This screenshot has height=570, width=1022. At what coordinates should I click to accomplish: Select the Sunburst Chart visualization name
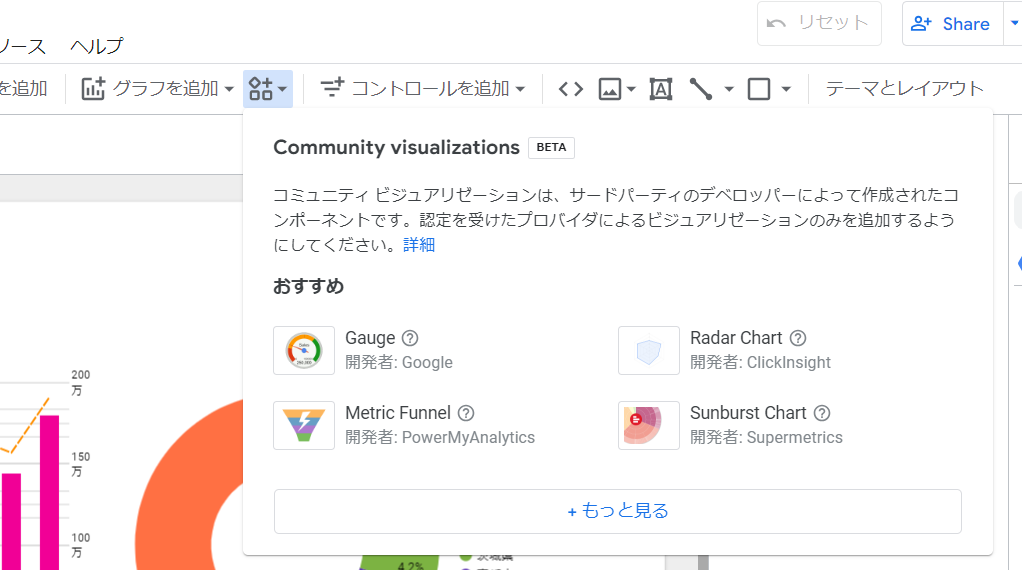(748, 413)
